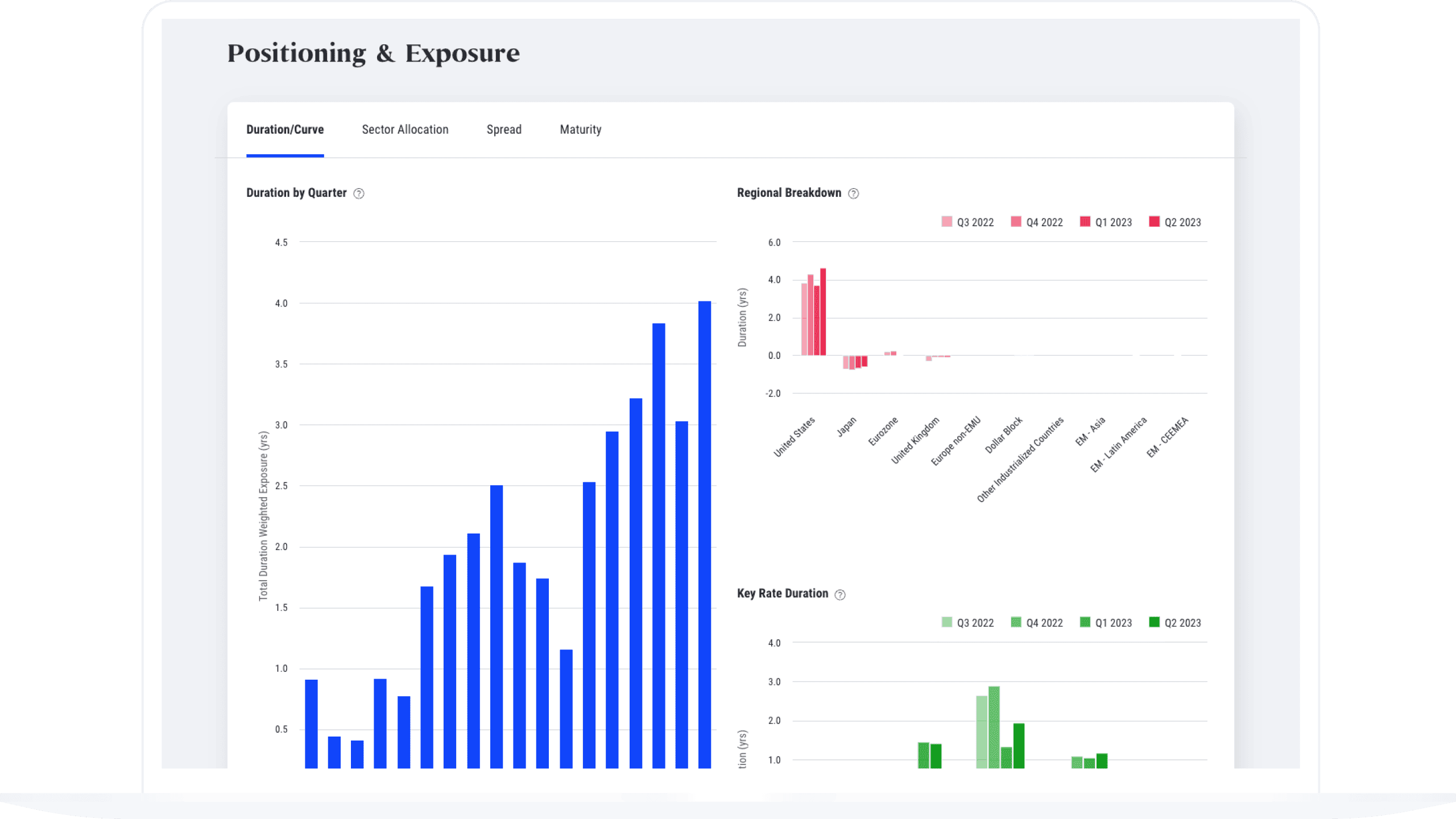Image resolution: width=1456 pixels, height=819 pixels.
Task: Click help icon beside Regional Breakdown
Action: 853,194
